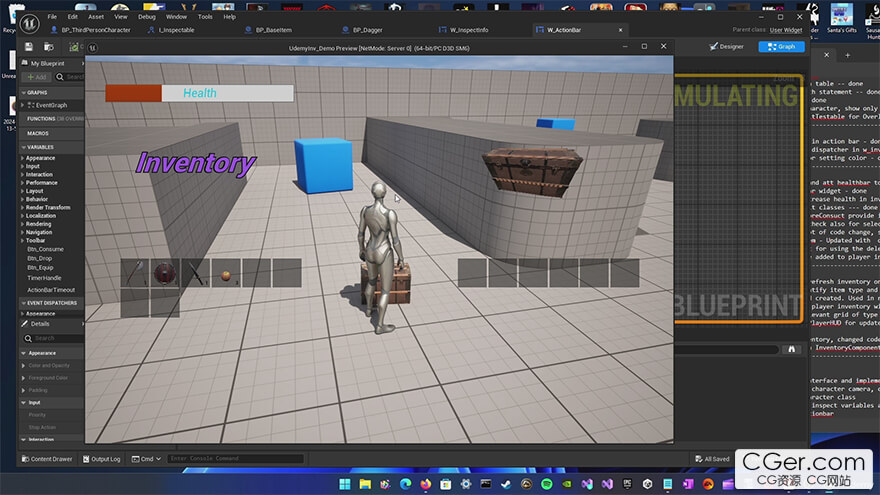
Task: Open the Tools menu
Action: [205, 17]
